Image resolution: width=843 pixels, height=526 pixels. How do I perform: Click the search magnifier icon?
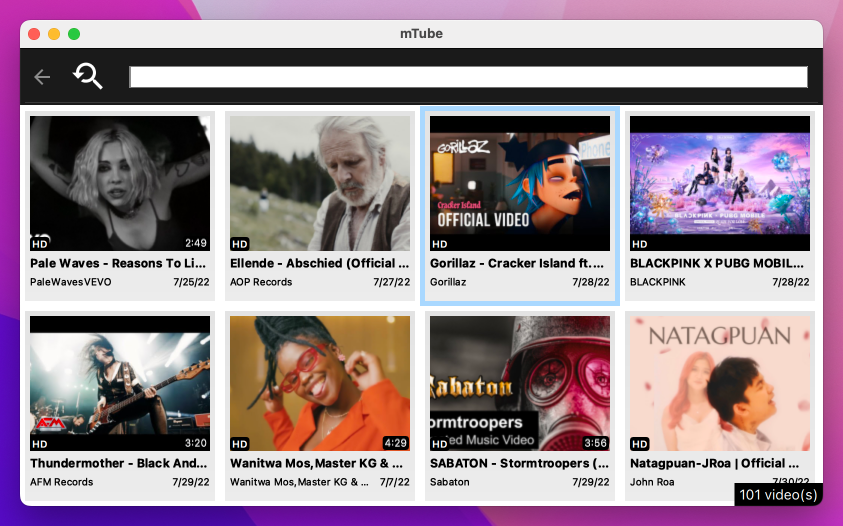(88, 76)
